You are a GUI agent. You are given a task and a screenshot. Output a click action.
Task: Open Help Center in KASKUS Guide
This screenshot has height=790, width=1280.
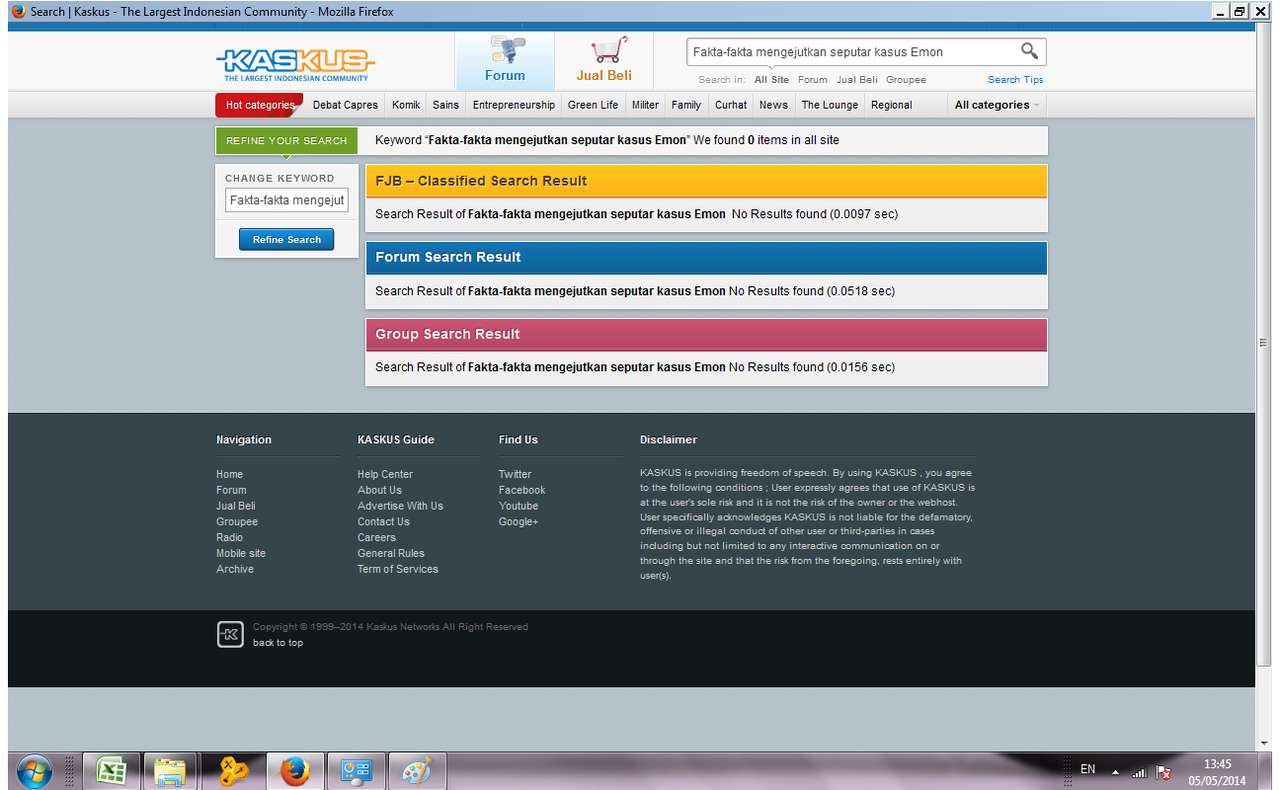point(385,474)
